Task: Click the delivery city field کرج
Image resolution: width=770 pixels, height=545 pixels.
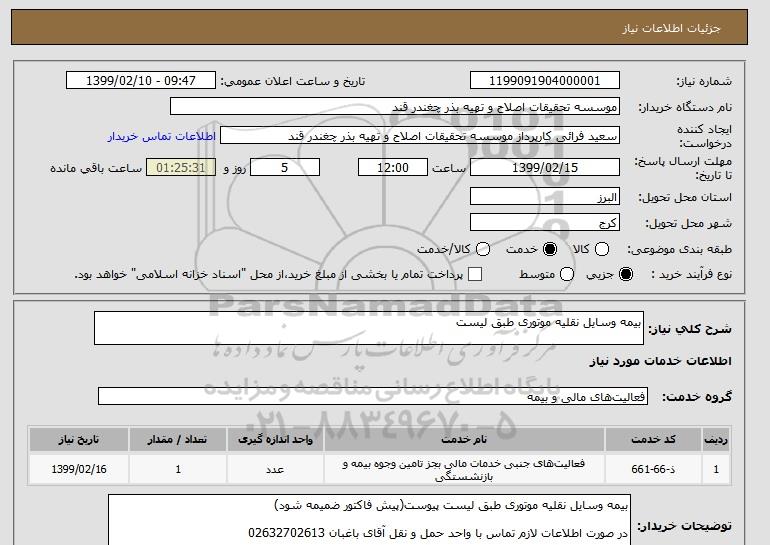Action: (545, 222)
